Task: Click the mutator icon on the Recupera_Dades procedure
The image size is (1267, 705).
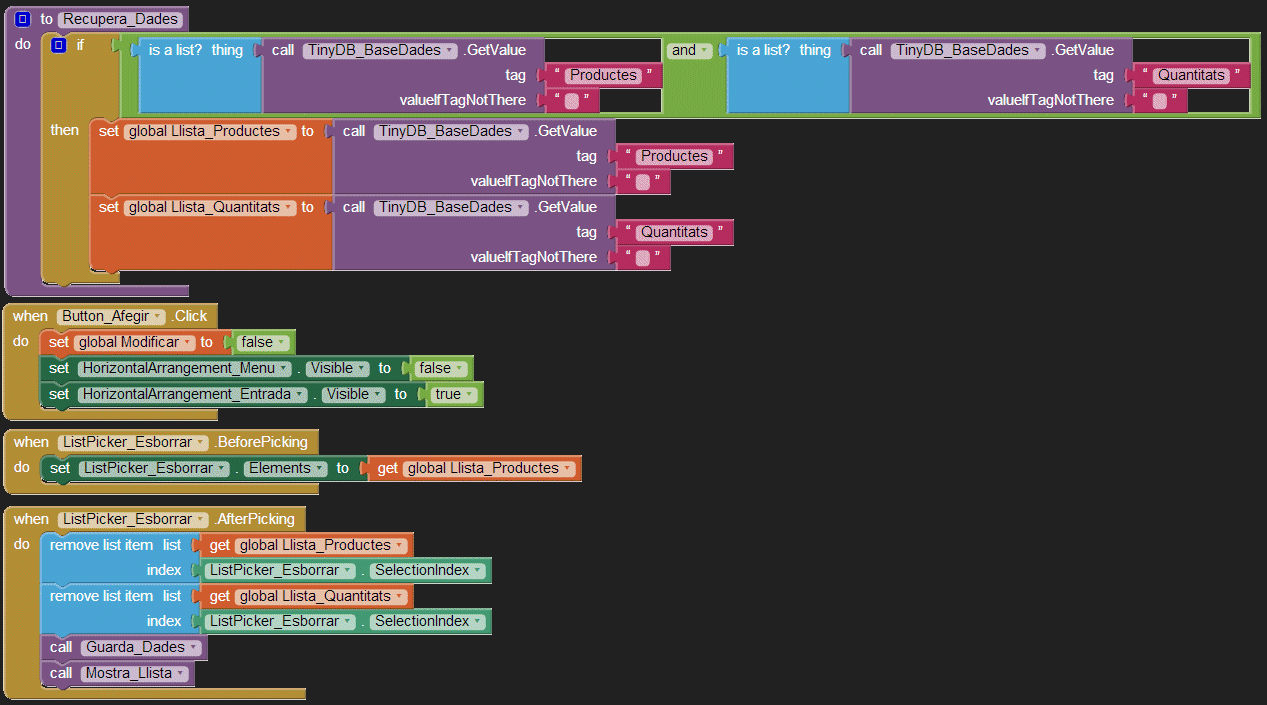Action: [x=23, y=19]
